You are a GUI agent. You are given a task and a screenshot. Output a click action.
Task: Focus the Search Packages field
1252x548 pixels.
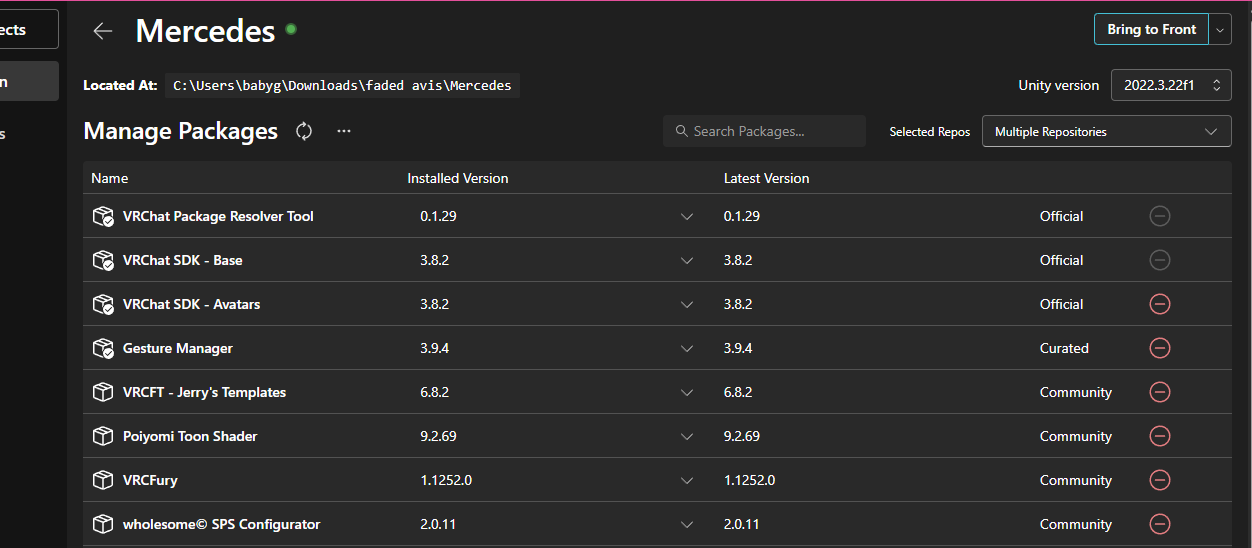point(764,131)
